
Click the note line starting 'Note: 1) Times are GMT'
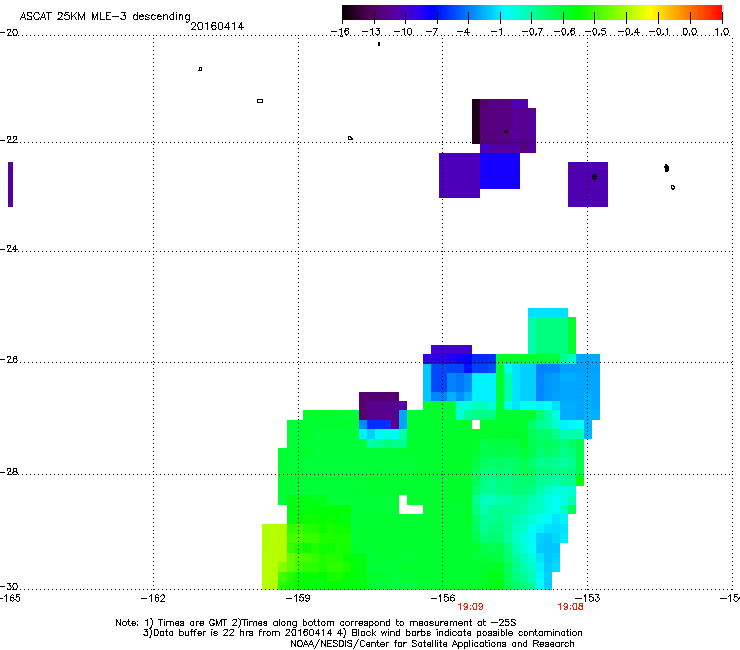pos(316,623)
